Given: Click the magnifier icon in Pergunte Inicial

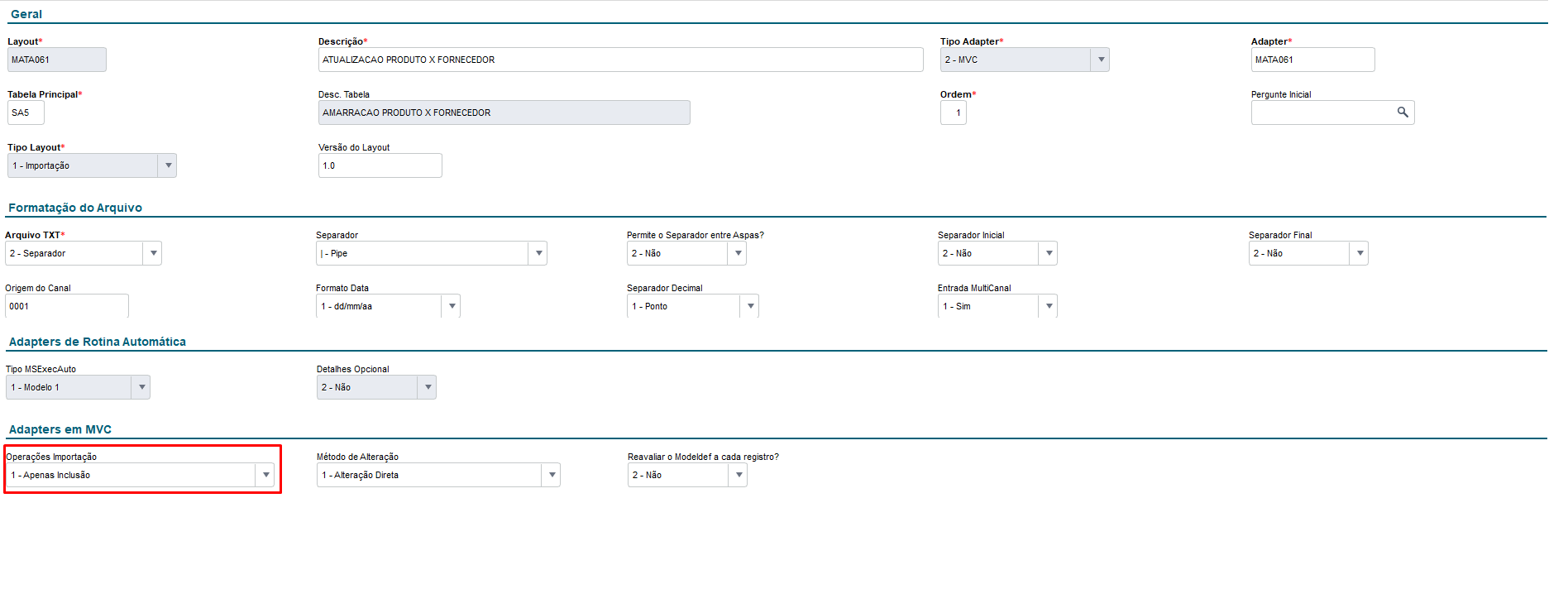Looking at the screenshot, I should pyautogui.click(x=1402, y=113).
